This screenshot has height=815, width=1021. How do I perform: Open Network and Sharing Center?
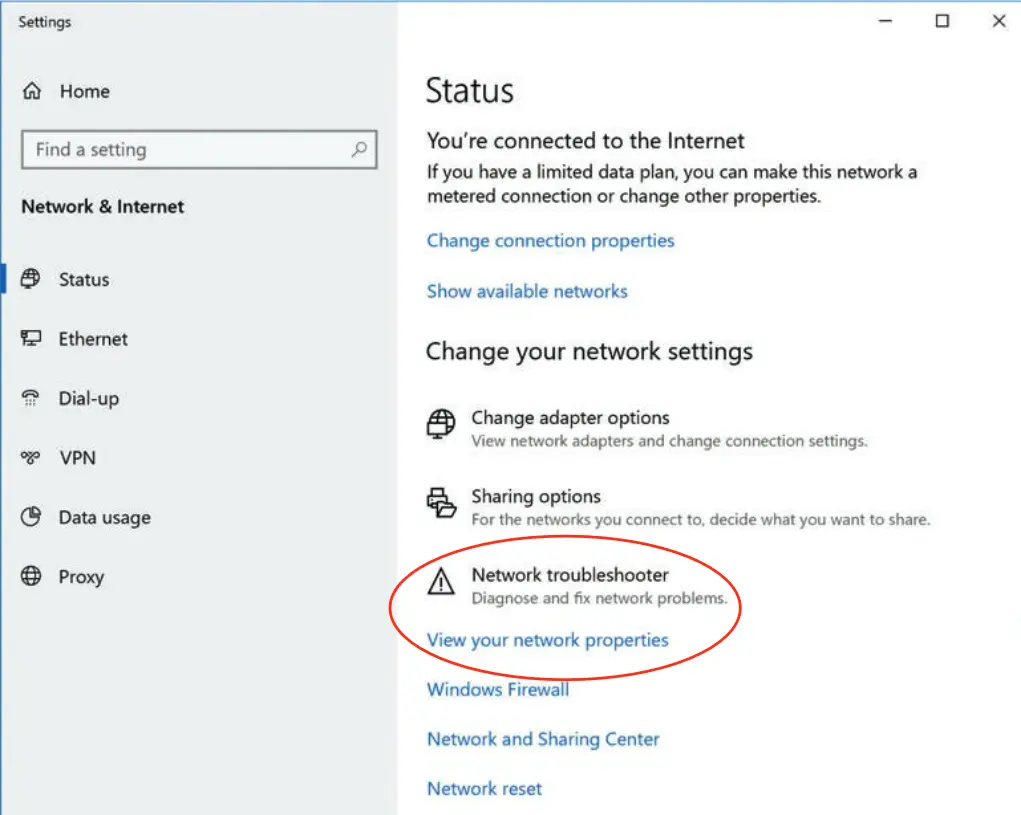click(x=543, y=739)
